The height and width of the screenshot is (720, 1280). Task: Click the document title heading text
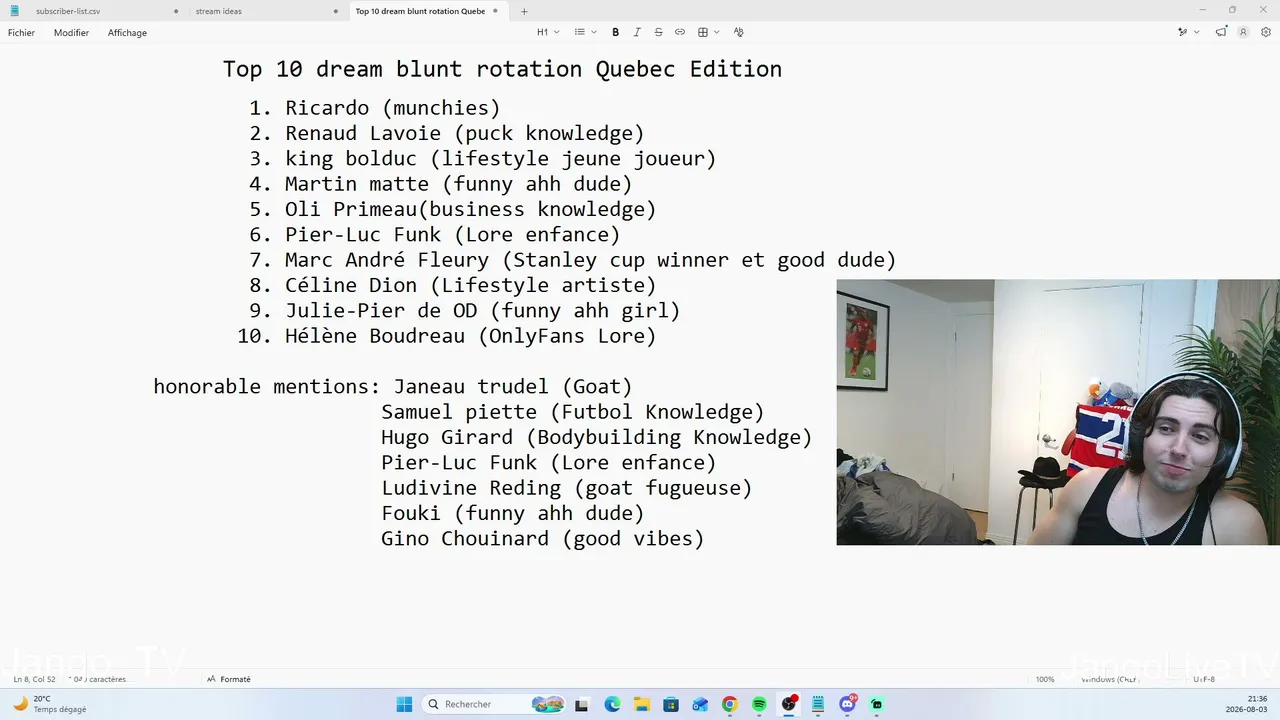(x=502, y=69)
